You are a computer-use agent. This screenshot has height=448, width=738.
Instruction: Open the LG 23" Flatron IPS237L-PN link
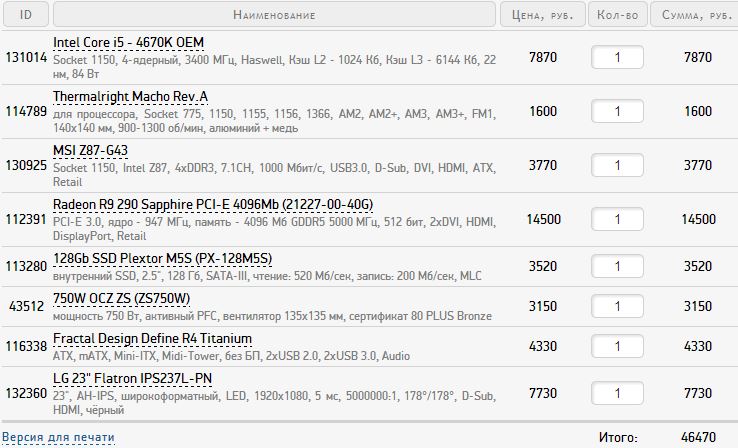click(x=132, y=379)
